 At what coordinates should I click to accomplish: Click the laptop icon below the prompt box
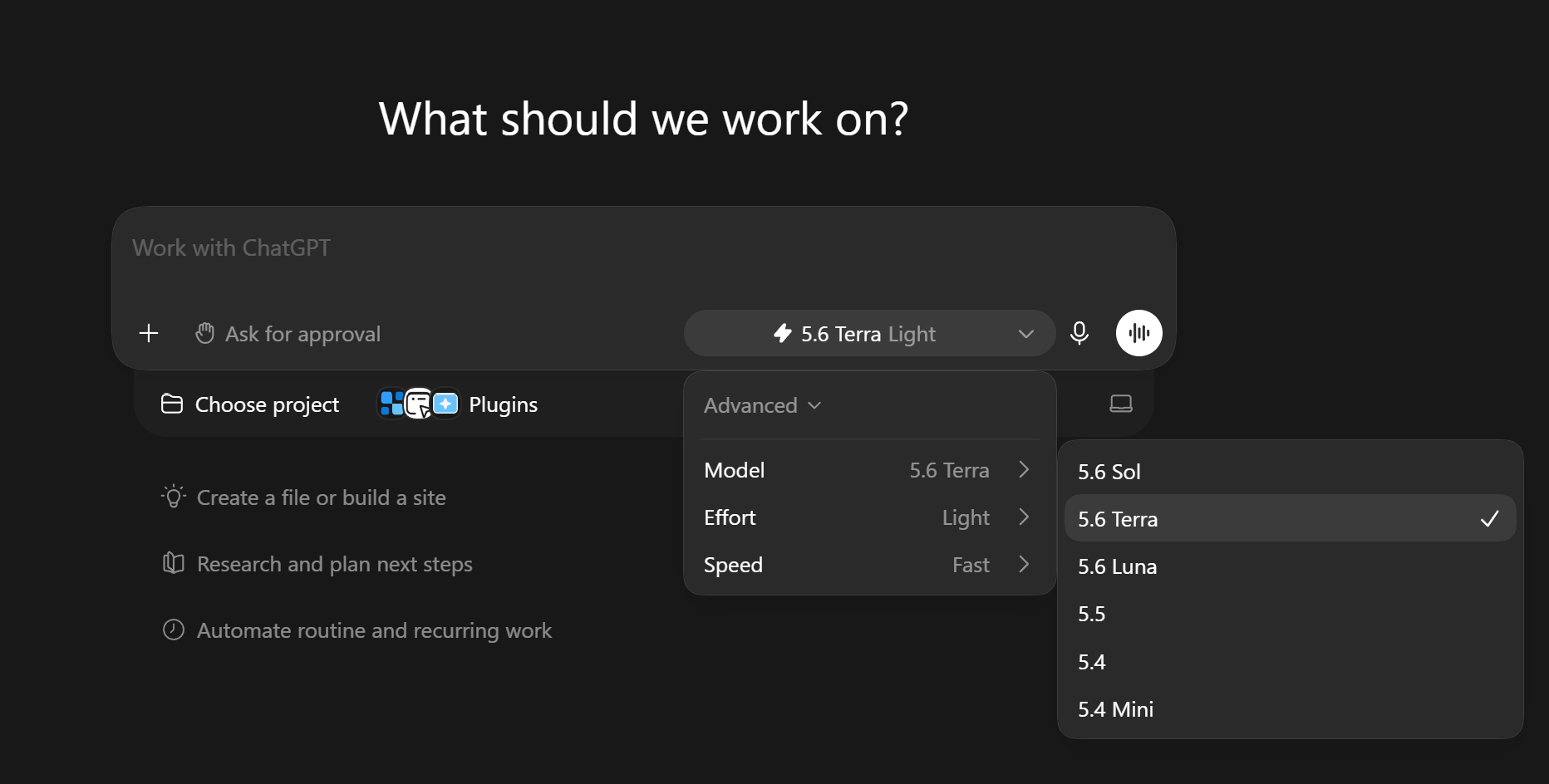coord(1121,404)
